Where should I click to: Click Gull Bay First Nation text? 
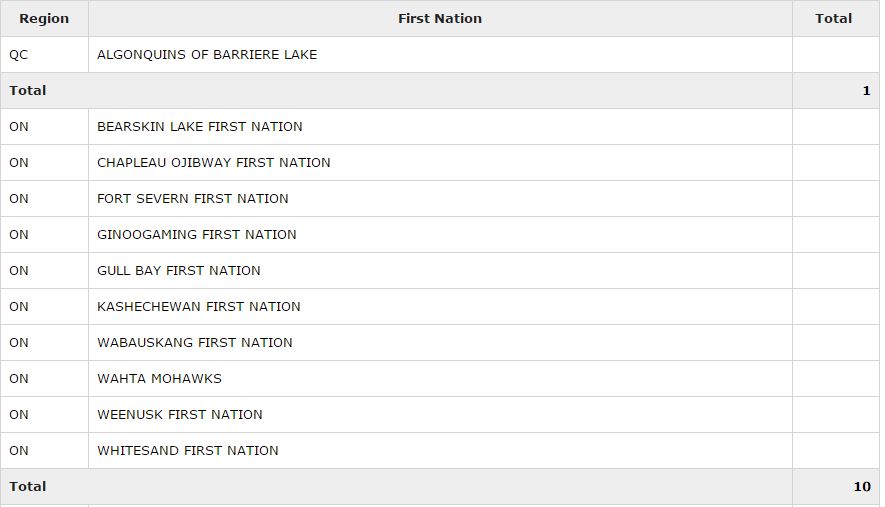tap(179, 271)
